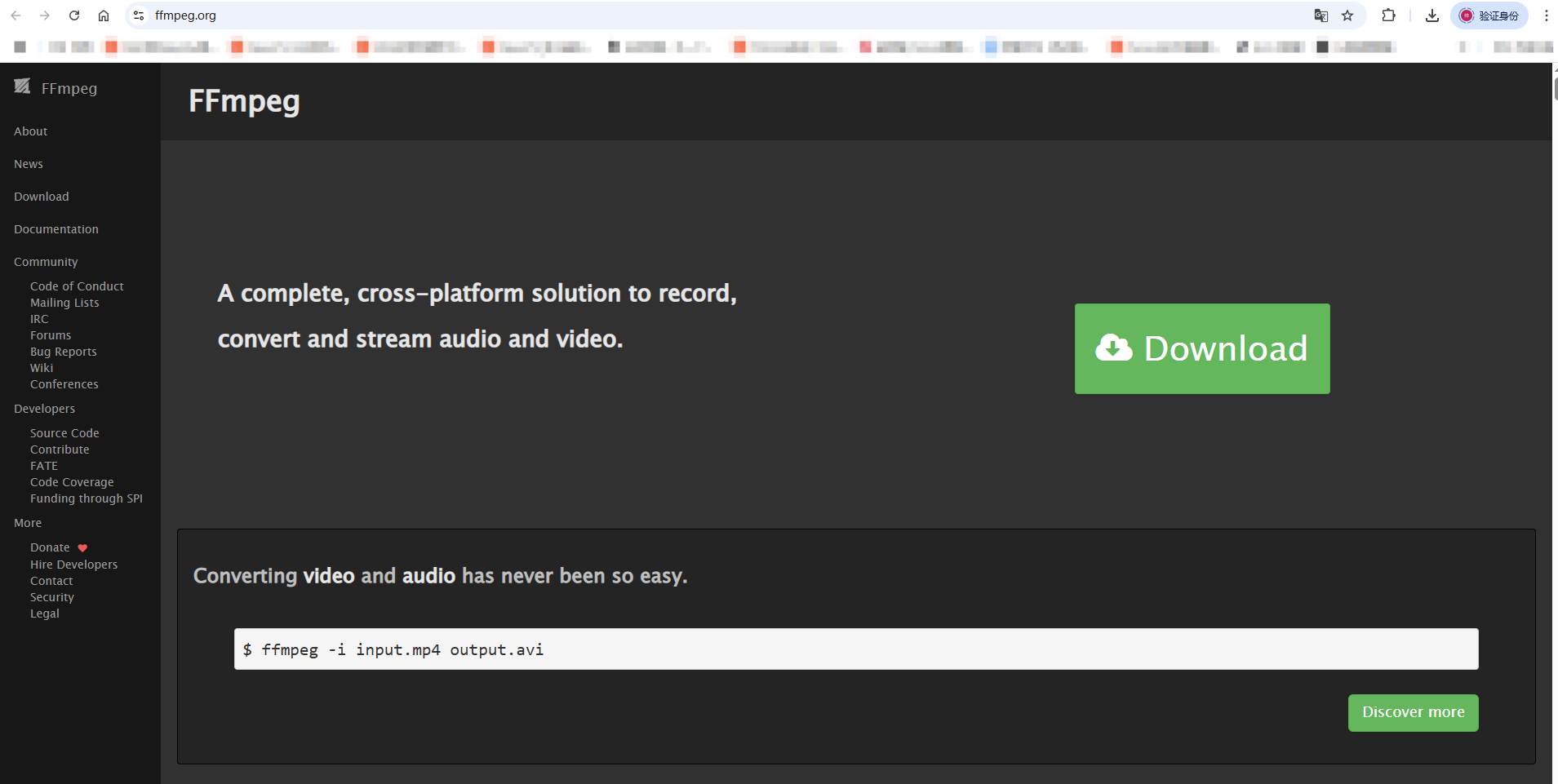Open the Donate link
The width and height of the screenshot is (1558, 784).
[50, 547]
